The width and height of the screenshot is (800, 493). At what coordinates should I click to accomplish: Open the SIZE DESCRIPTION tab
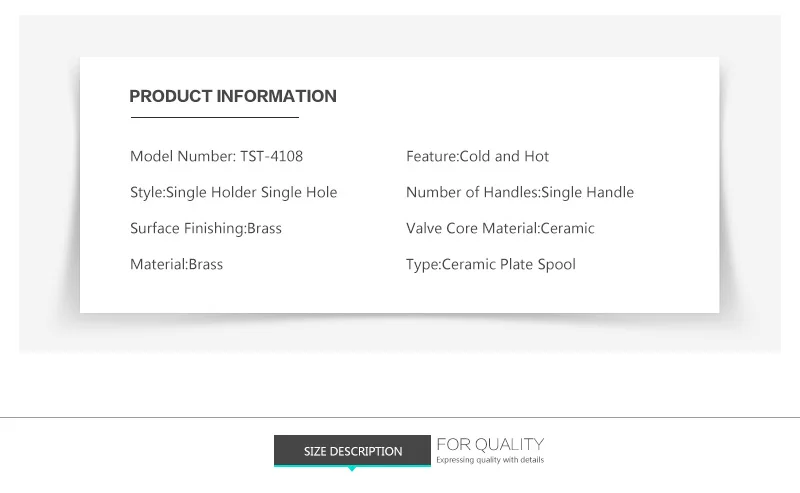pyautogui.click(x=352, y=450)
